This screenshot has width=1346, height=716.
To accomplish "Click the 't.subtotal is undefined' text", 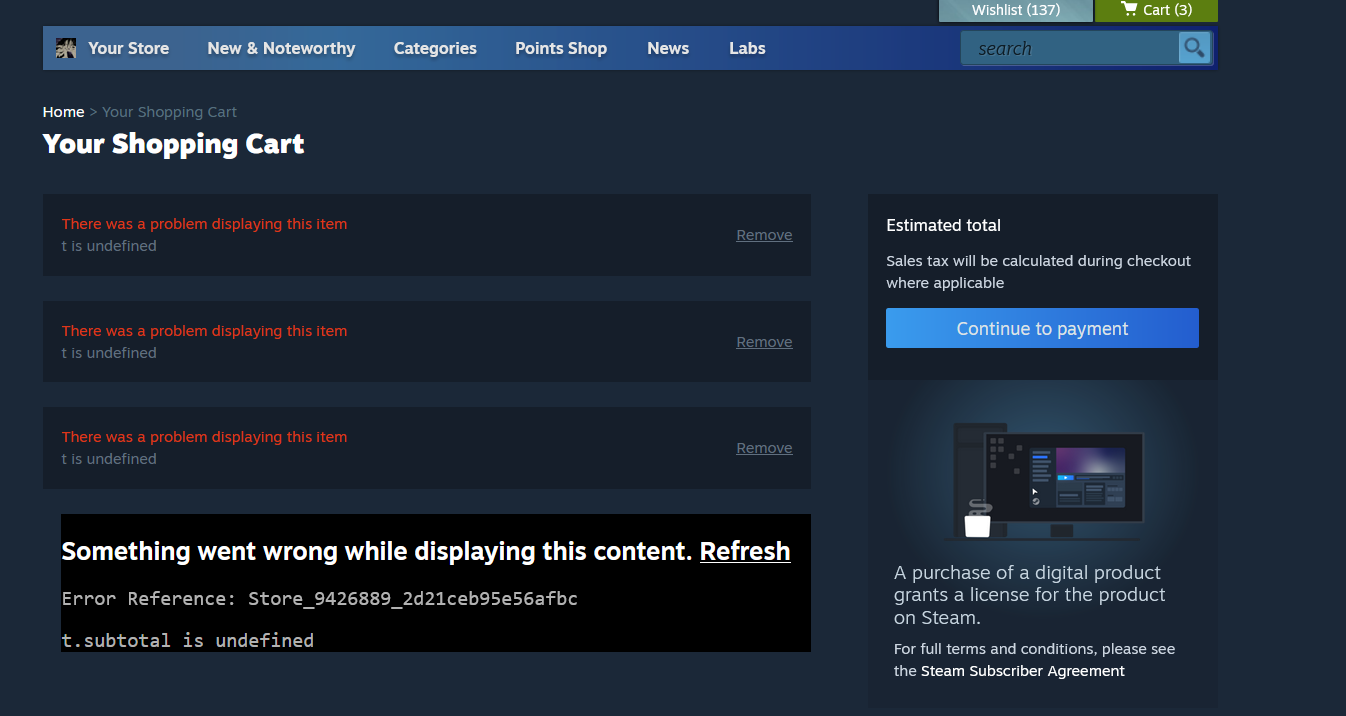I will pos(188,640).
